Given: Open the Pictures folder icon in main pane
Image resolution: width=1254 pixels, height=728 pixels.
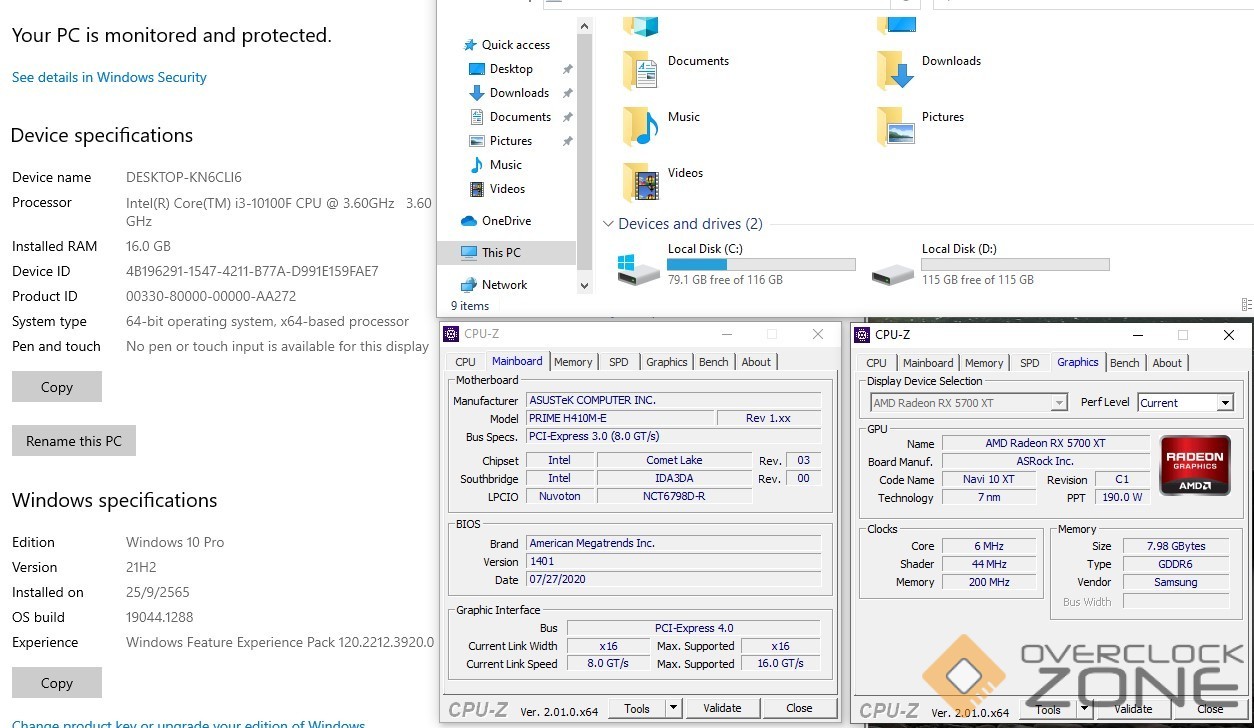Looking at the screenshot, I should [895, 127].
